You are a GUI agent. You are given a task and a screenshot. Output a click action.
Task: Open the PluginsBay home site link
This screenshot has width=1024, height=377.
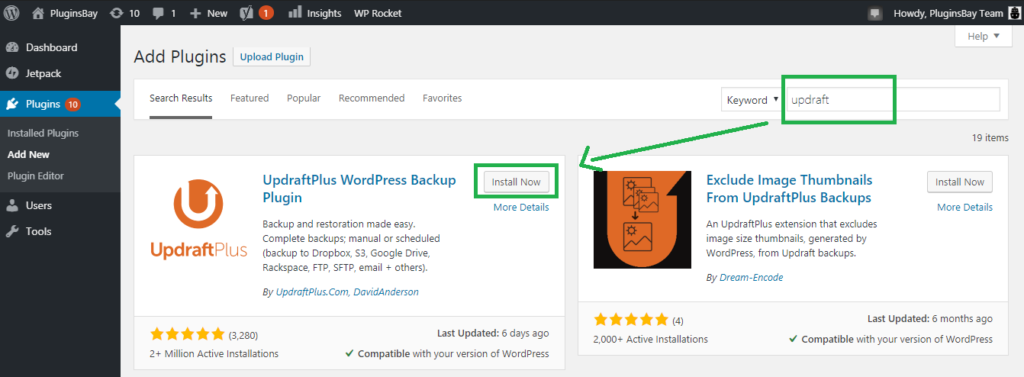[x=65, y=13]
